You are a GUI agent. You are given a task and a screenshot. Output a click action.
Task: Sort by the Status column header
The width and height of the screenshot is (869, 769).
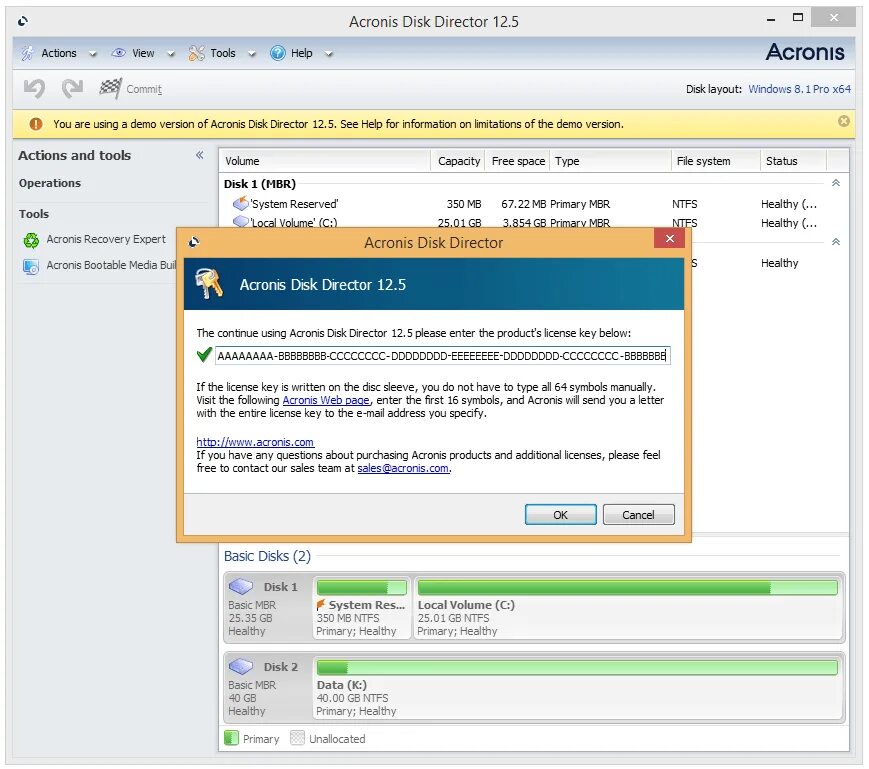click(793, 161)
